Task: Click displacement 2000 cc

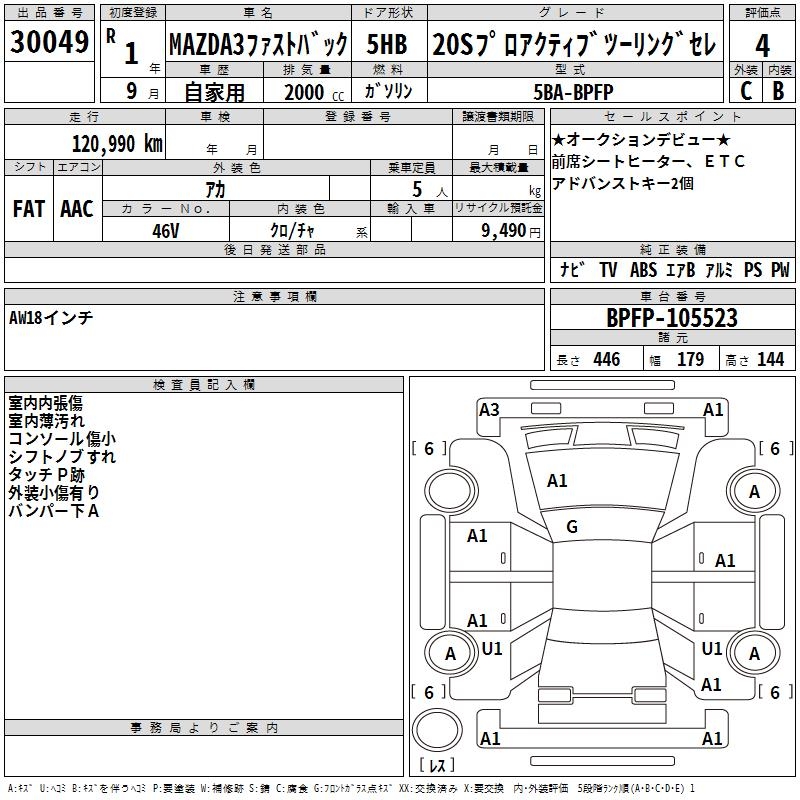Action: click(314, 92)
